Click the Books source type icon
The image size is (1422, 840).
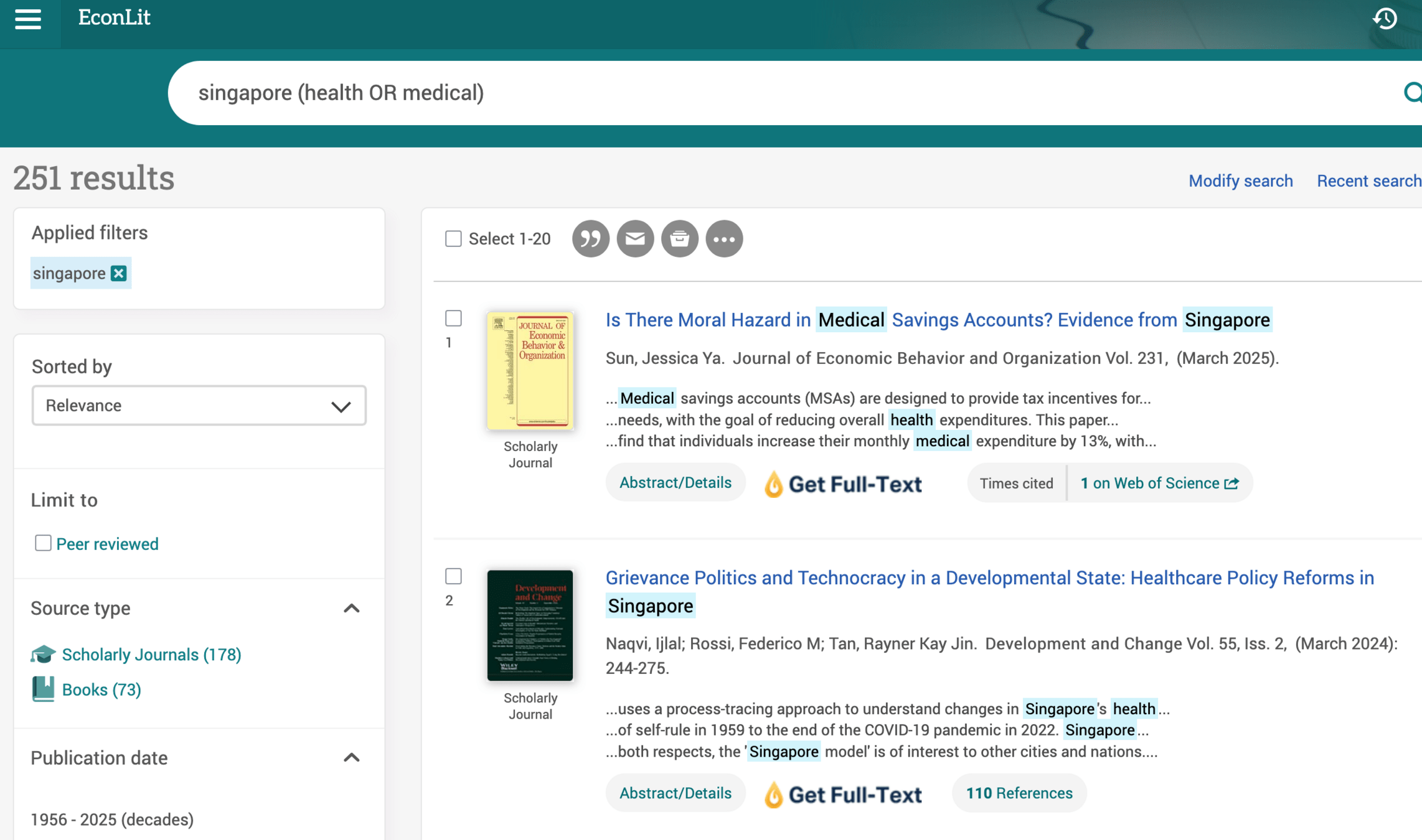point(43,689)
